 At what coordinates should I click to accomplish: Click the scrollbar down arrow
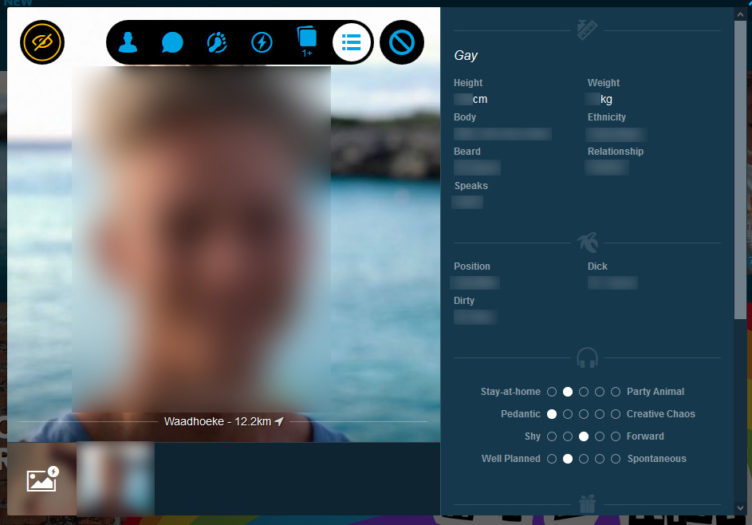tap(740, 508)
